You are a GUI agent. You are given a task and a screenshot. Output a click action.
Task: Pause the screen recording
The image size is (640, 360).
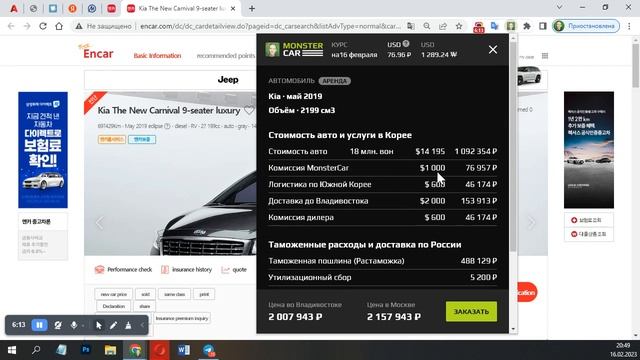pos(40,325)
